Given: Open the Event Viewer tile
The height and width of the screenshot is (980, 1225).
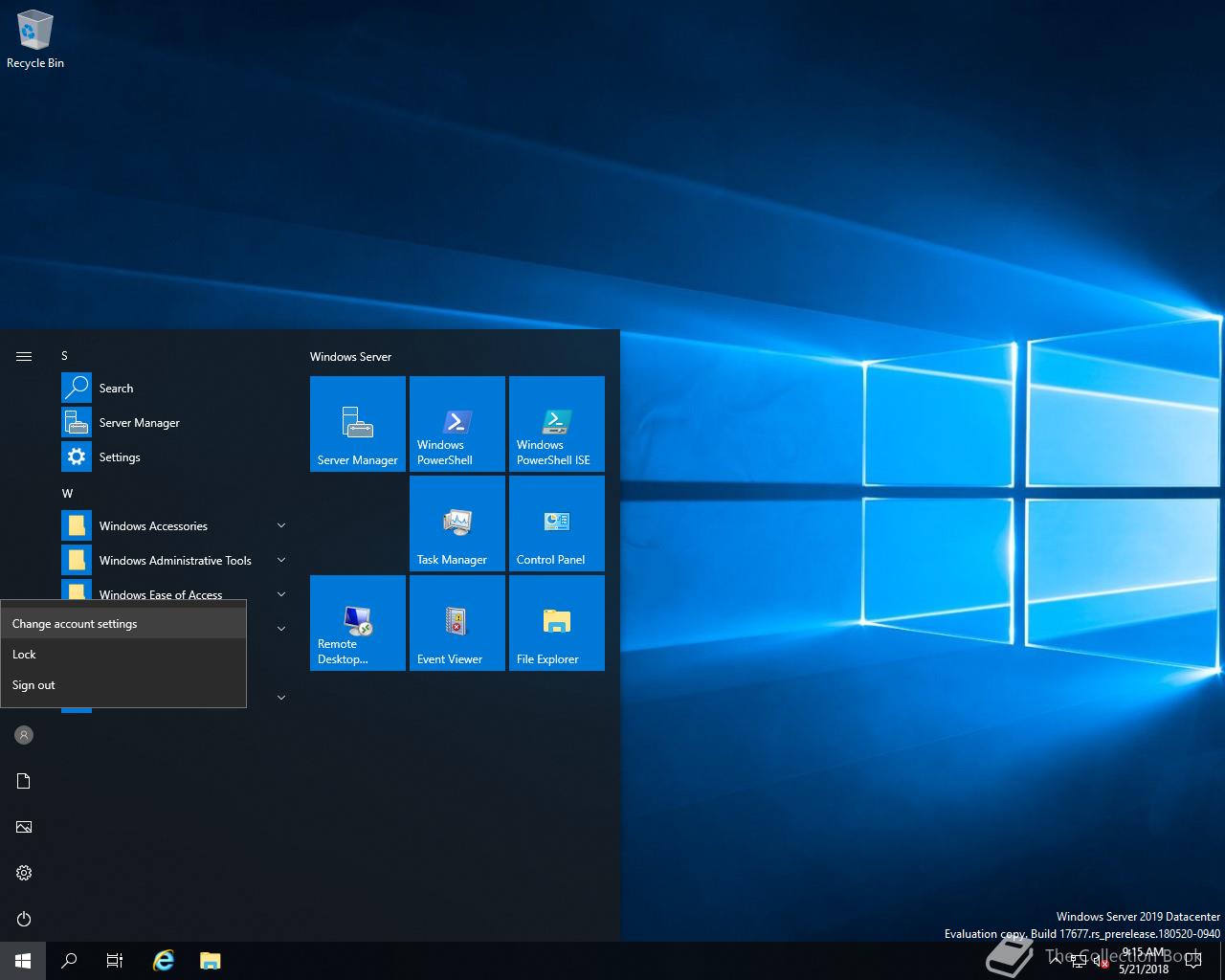Looking at the screenshot, I should (457, 623).
